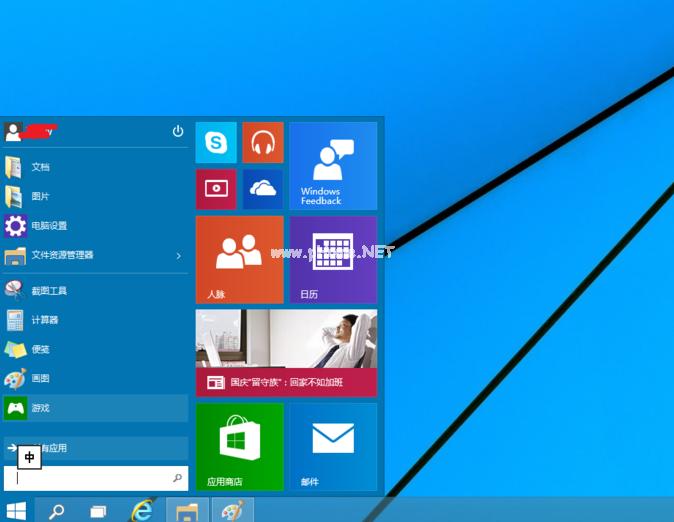
Task: Click the user account avatar
Action: (13, 132)
